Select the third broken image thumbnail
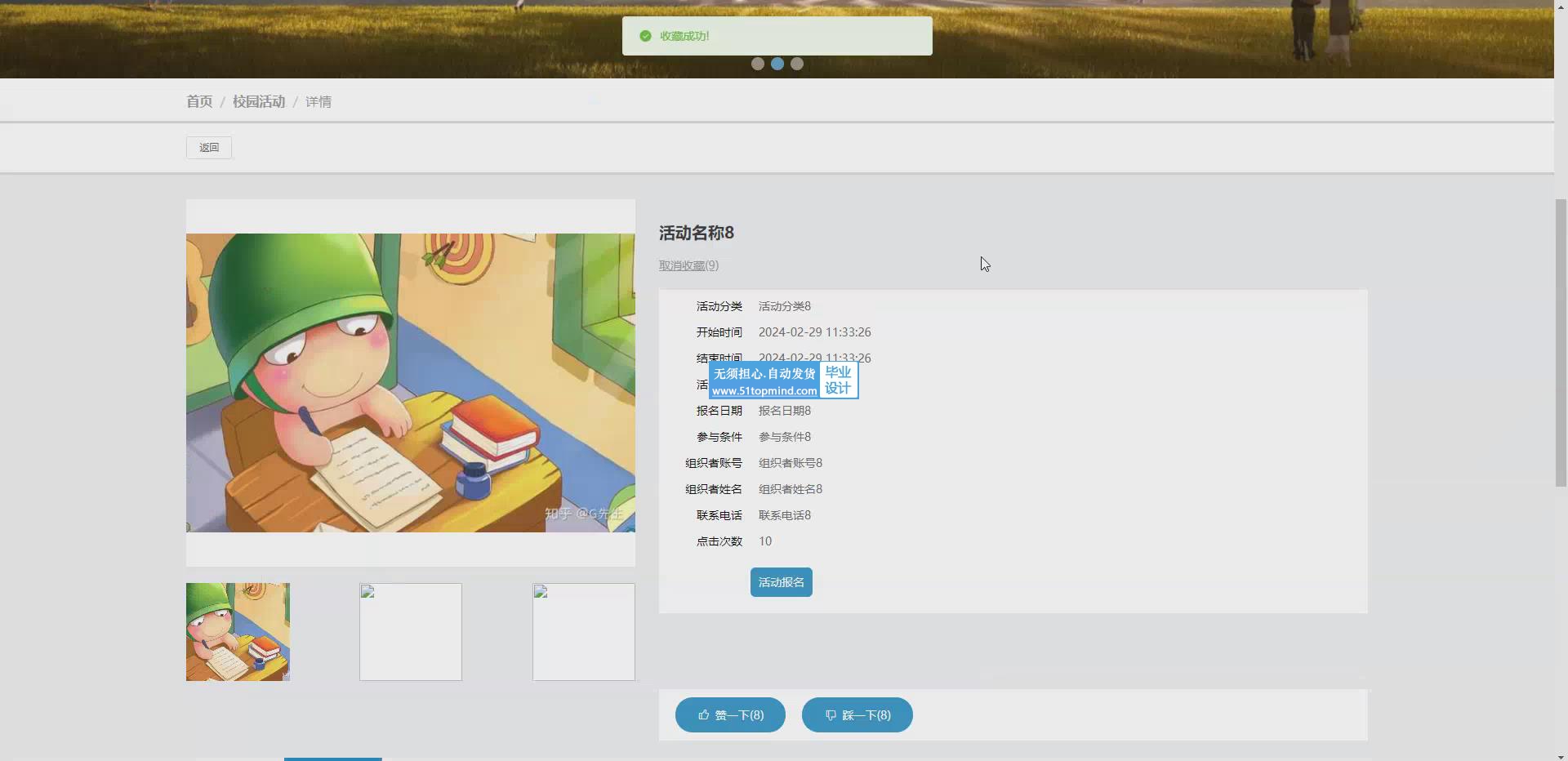This screenshot has width=1568, height=761. point(584,632)
